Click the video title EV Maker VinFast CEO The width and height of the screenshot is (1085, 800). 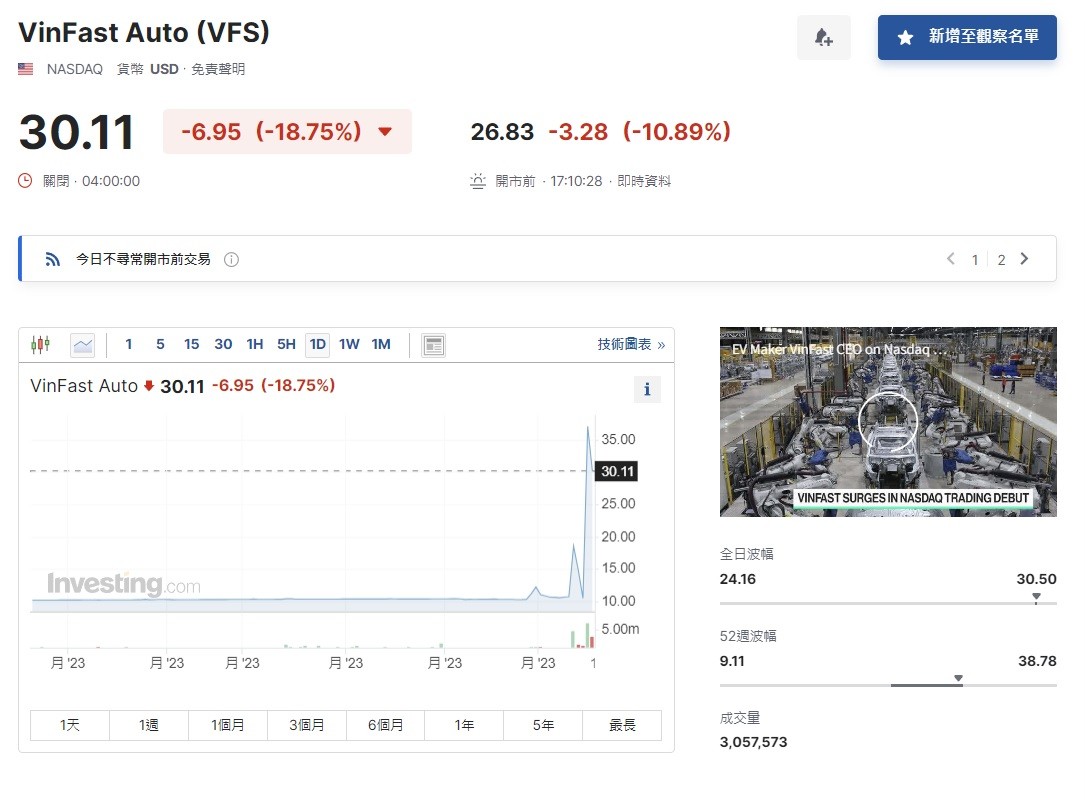point(839,349)
